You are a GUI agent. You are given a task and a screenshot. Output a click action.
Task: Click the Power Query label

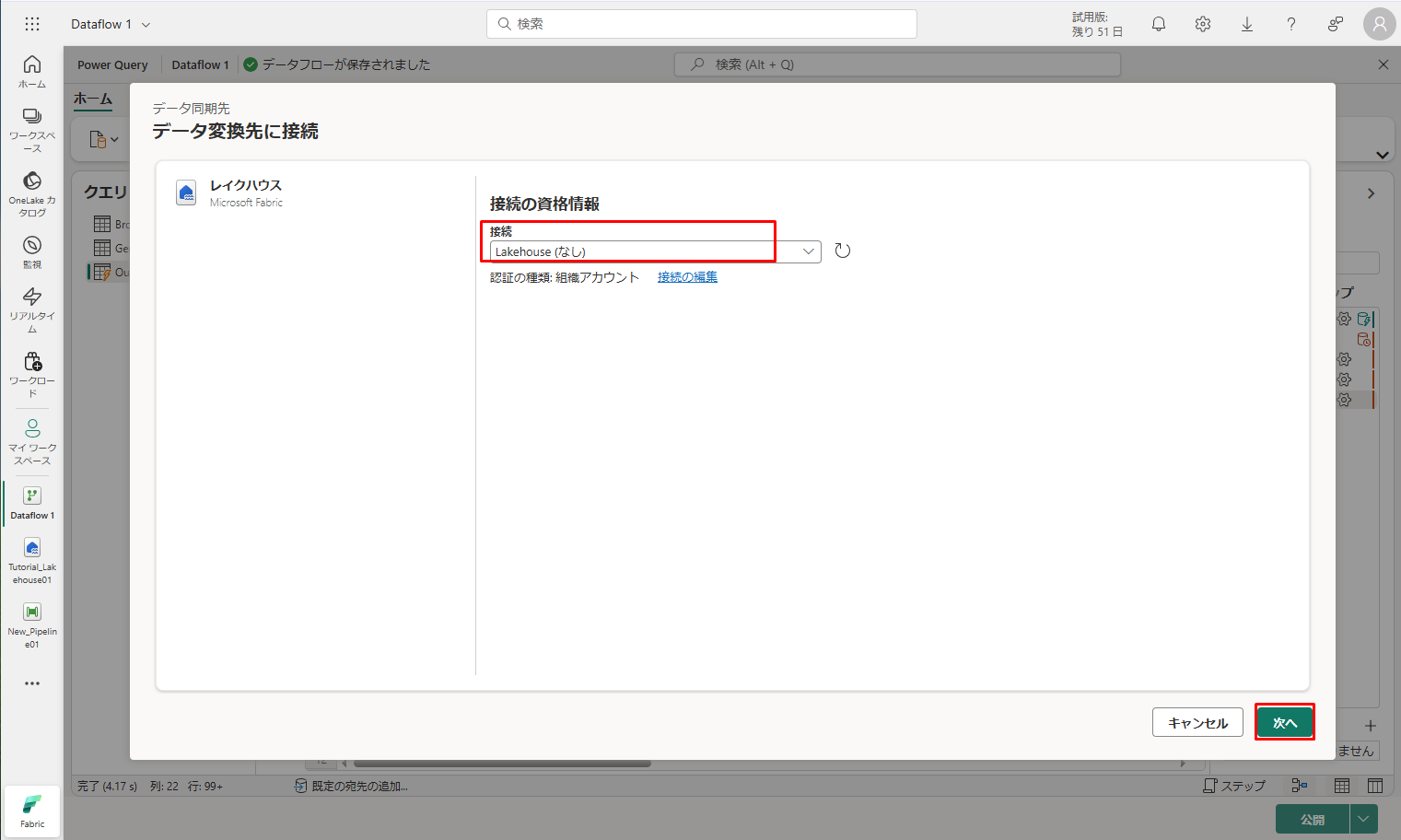click(112, 64)
